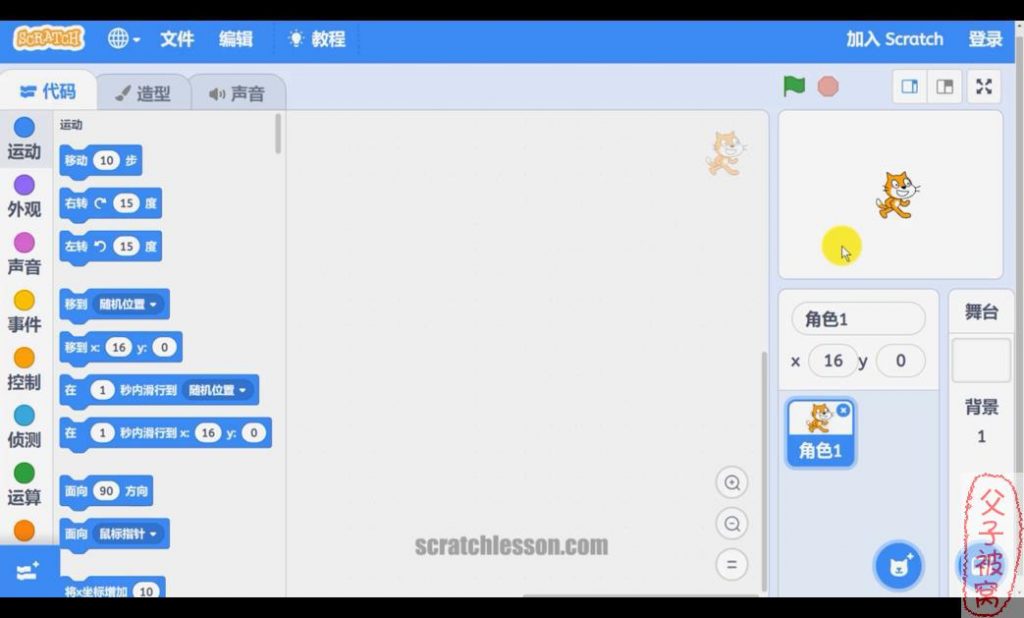Image resolution: width=1024 pixels, height=618 pixels.
Task: Click the 登录 link
Action: point(985,39)
